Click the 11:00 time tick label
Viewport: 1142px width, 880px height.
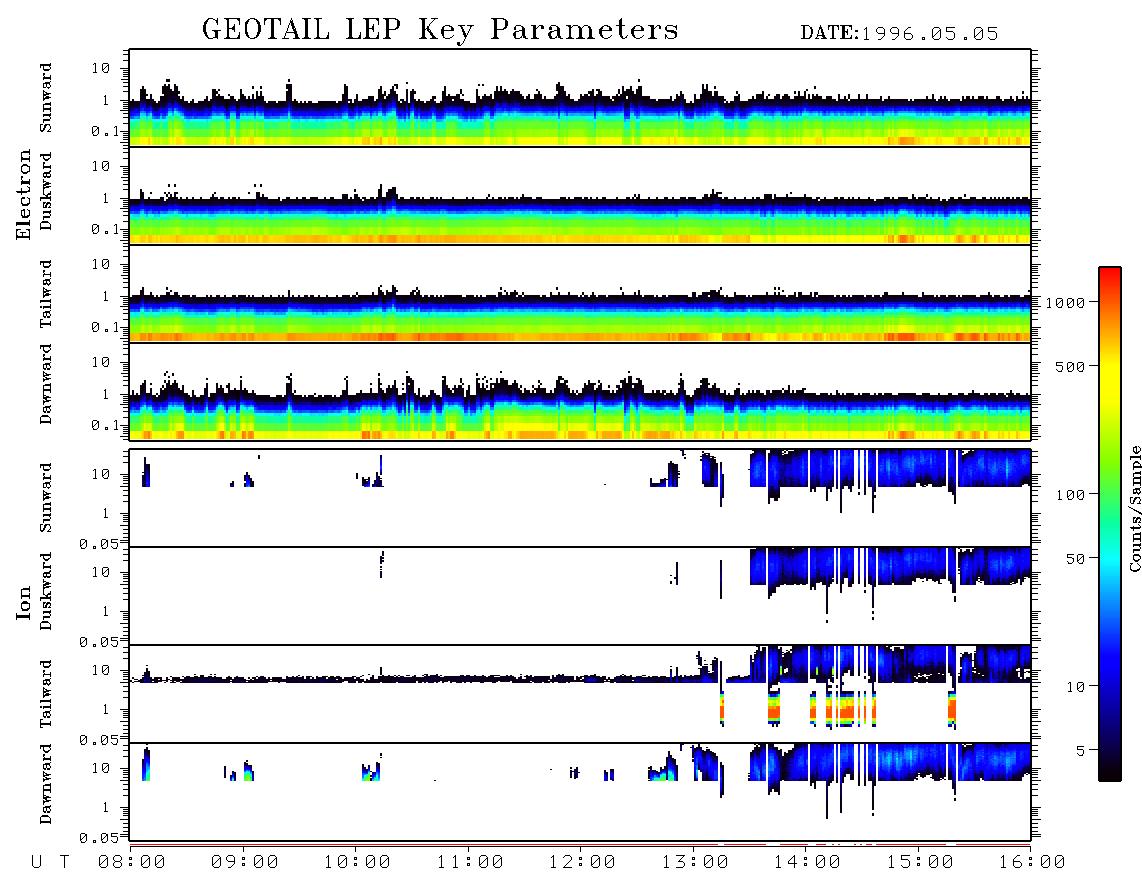point(470,863)
